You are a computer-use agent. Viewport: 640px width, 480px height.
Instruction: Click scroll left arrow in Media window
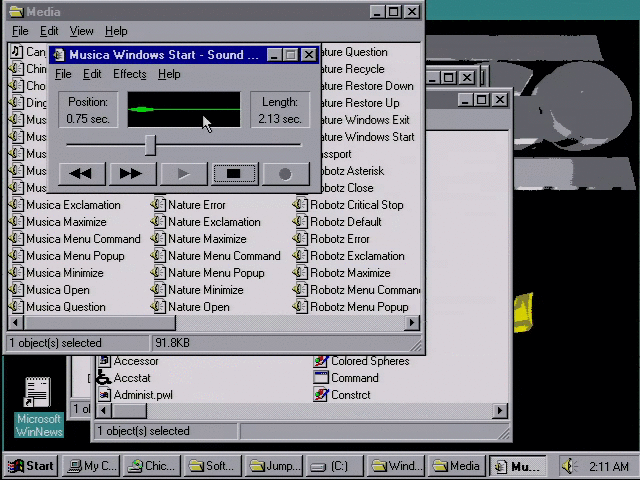(16, 322)
